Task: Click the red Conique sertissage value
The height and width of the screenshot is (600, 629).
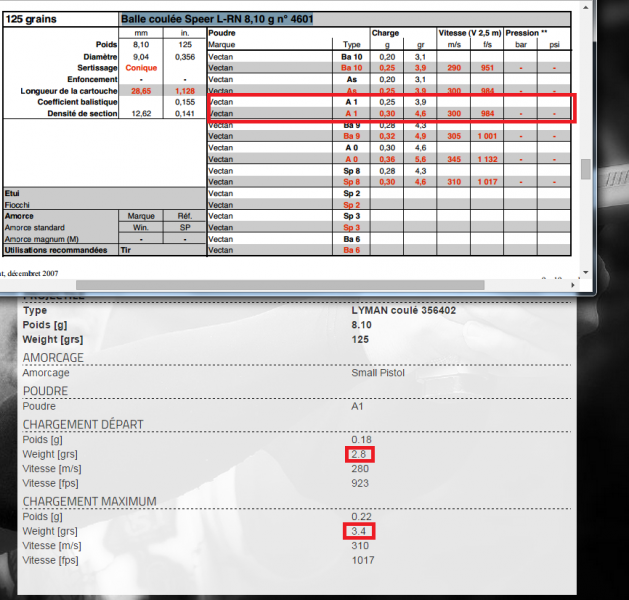Action: [141, 68]
